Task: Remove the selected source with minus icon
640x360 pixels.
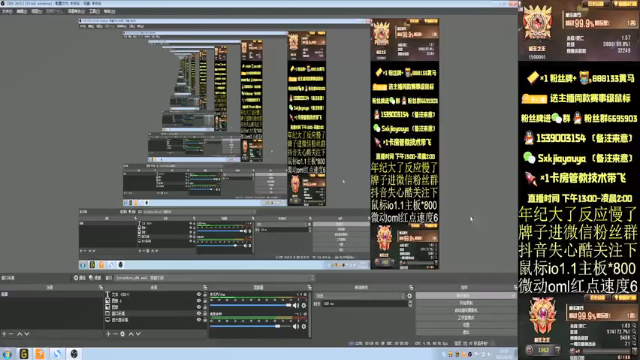Action: point(115,334)
